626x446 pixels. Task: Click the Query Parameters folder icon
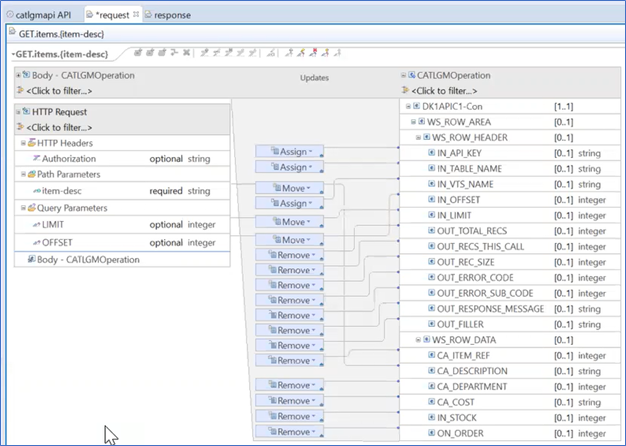coord(32,208)
